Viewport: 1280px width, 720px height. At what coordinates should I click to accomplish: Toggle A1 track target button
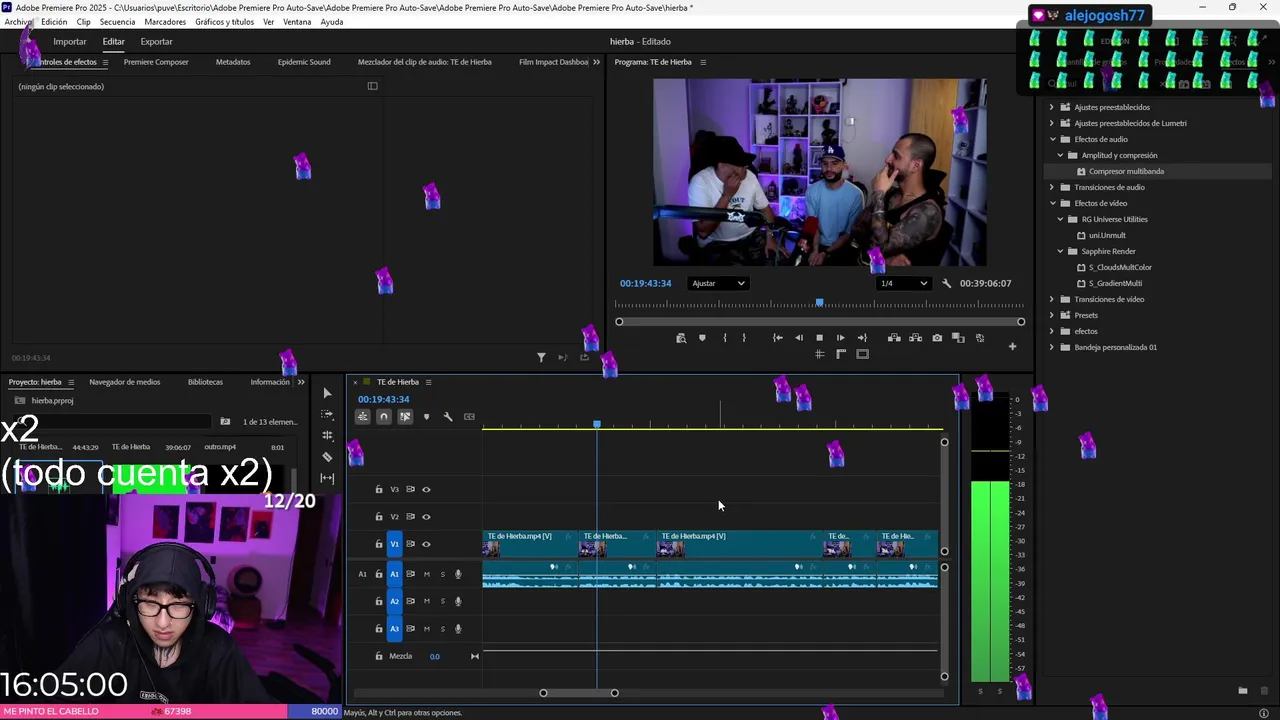point(394,574)
